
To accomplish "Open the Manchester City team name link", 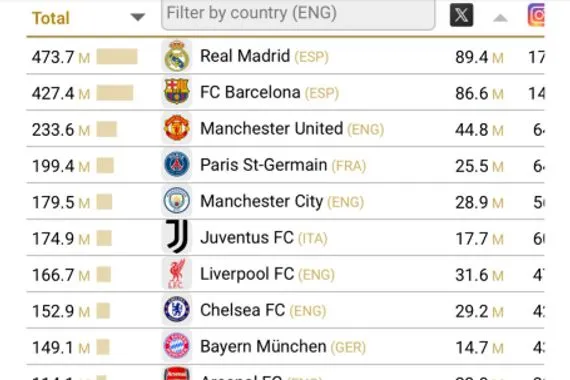I will [261, 201].
